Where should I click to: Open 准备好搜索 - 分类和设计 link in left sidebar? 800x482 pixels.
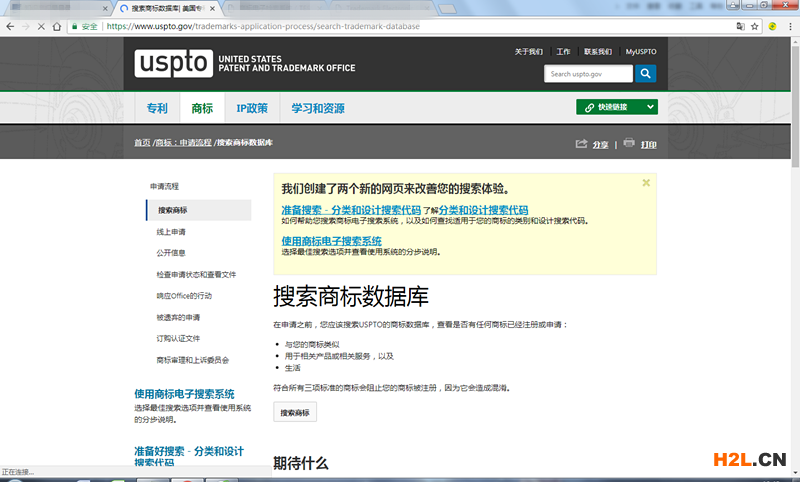tap(189, 456)
